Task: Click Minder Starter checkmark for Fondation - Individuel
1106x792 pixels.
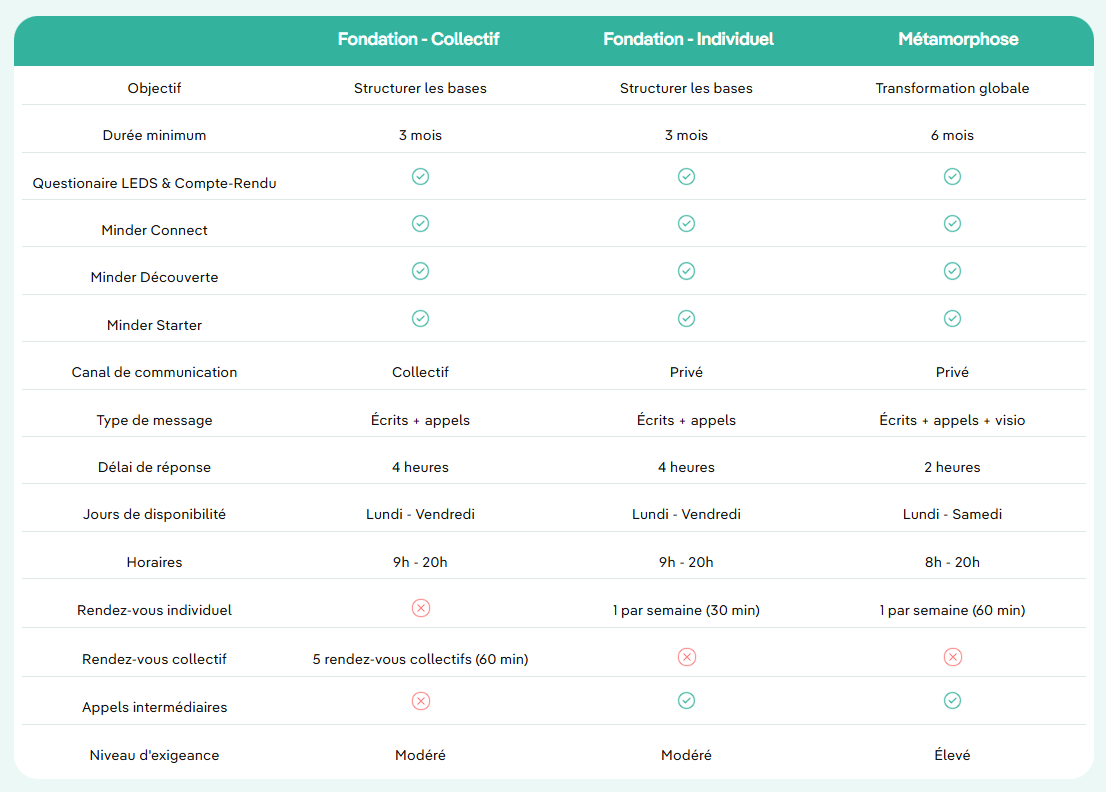Action: [686, 318]
